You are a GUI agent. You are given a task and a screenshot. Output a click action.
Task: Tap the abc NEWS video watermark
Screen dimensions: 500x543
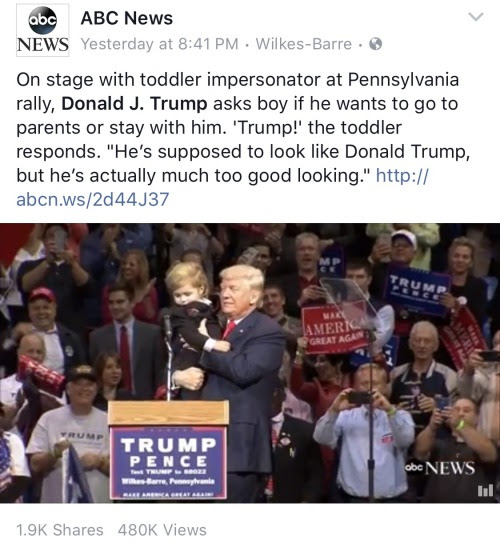click(x=439, y=468)
